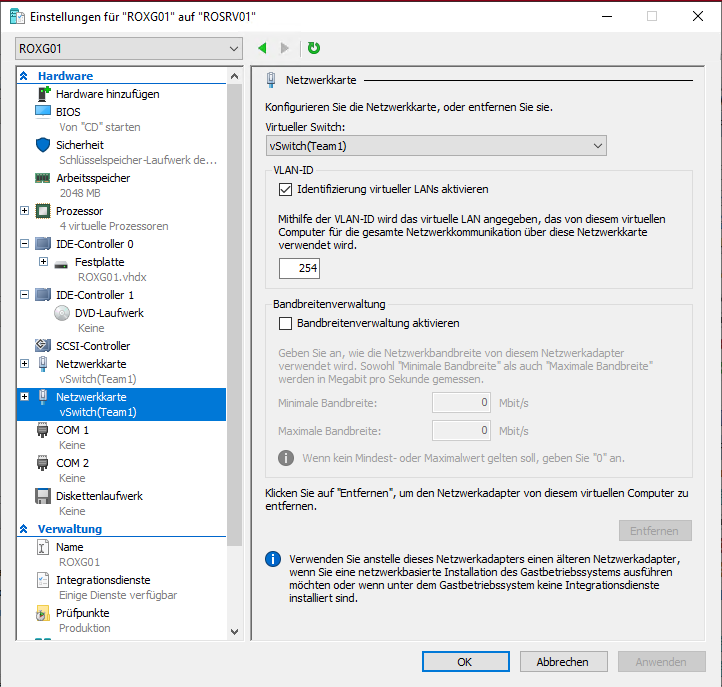This screenshot has height=687, width=722.
Task: Click the tree vertical scrollbar thumb
Action: pos(234,314)
